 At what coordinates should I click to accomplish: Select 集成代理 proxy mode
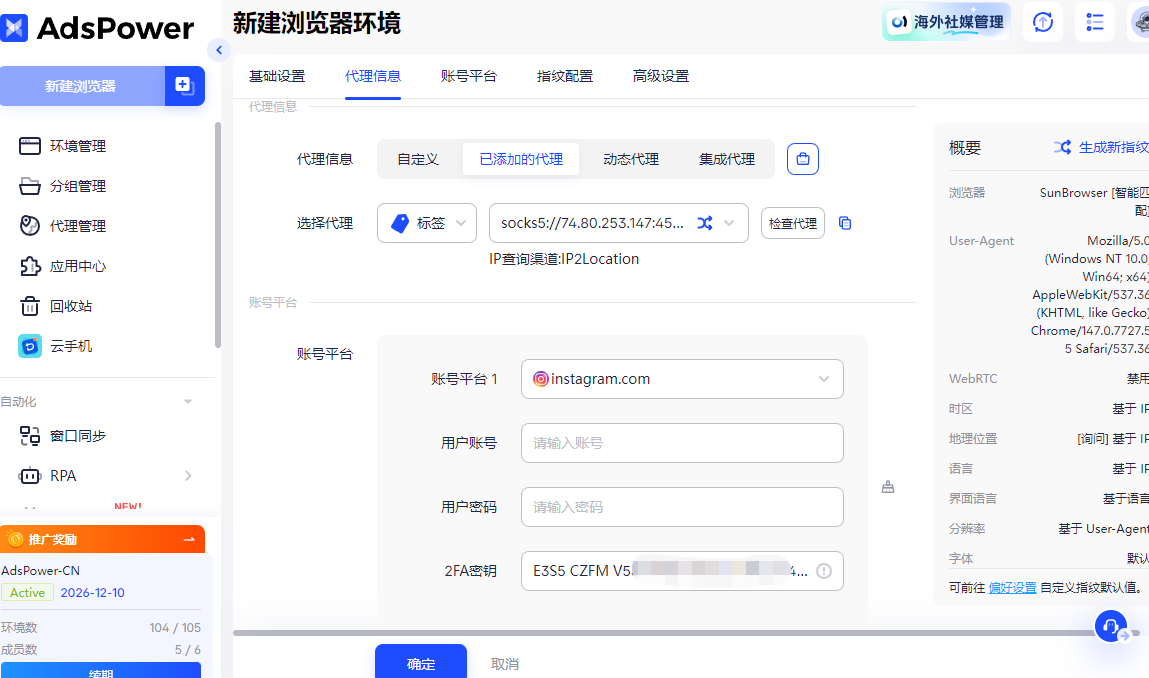pyautogui.click(x=727, y=159)
